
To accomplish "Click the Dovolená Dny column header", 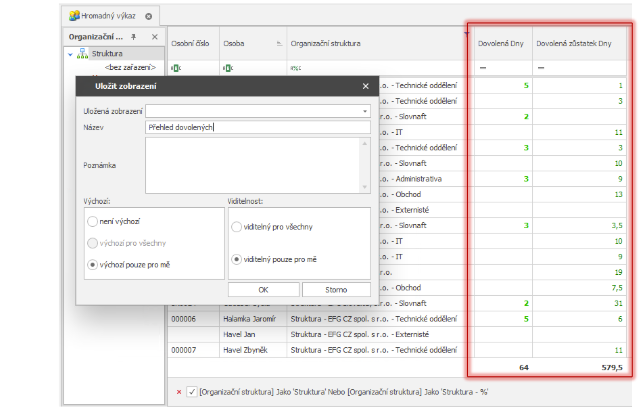I will click(503, 44).
